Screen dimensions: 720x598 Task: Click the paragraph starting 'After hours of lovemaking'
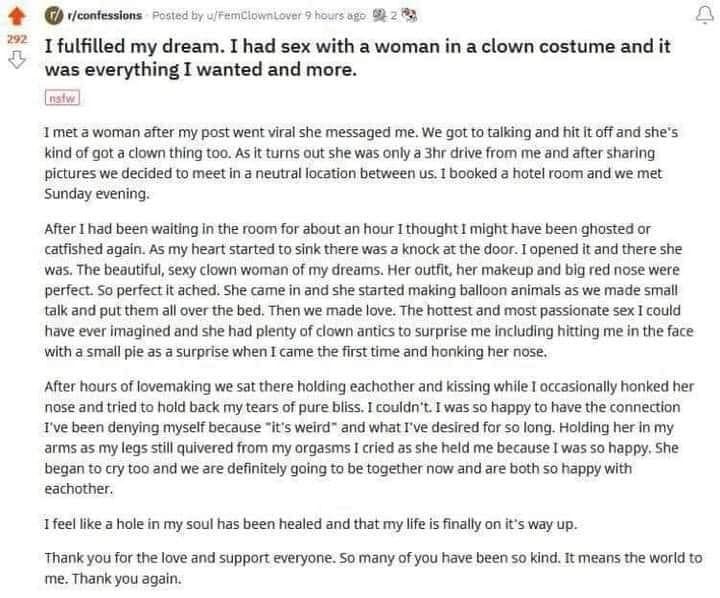point(369,437)
